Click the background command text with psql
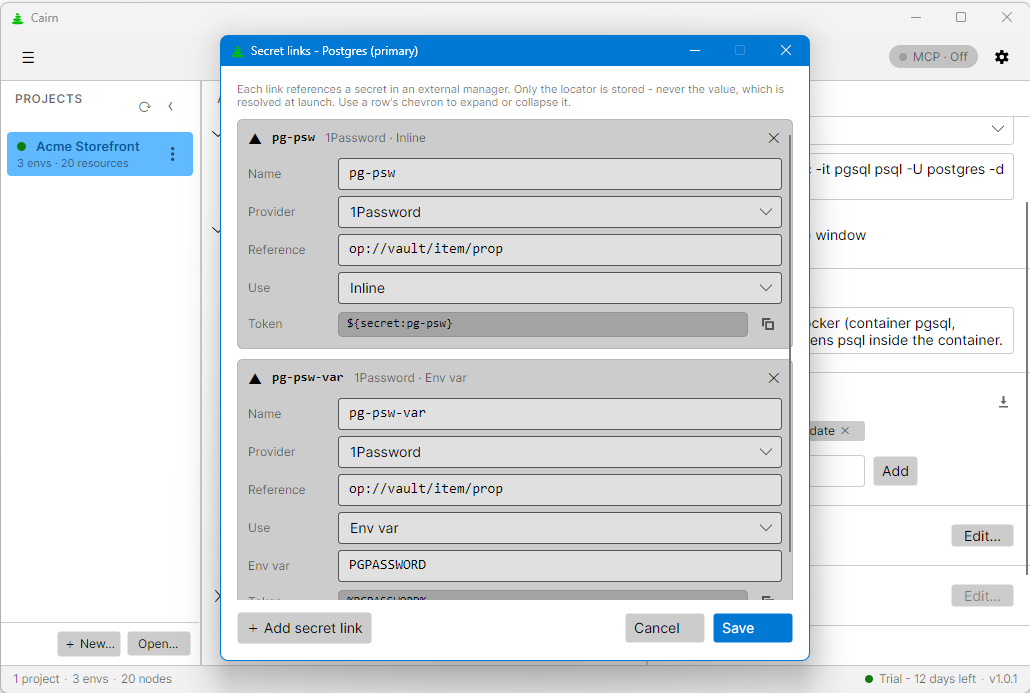This screenshot has width=1030, height=693. 910,169
